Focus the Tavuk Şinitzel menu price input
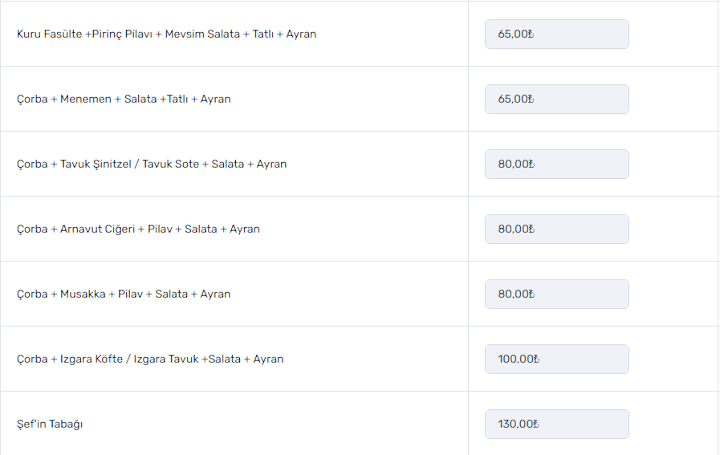The width and height of the screenshot is (720, 455). pyautogui.click(x=557, y=164)
